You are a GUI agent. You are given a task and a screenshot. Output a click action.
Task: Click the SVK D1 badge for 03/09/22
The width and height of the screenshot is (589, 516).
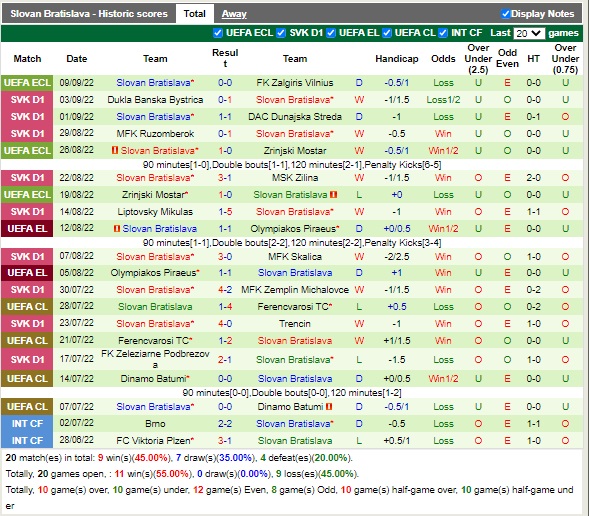(27, 100)
